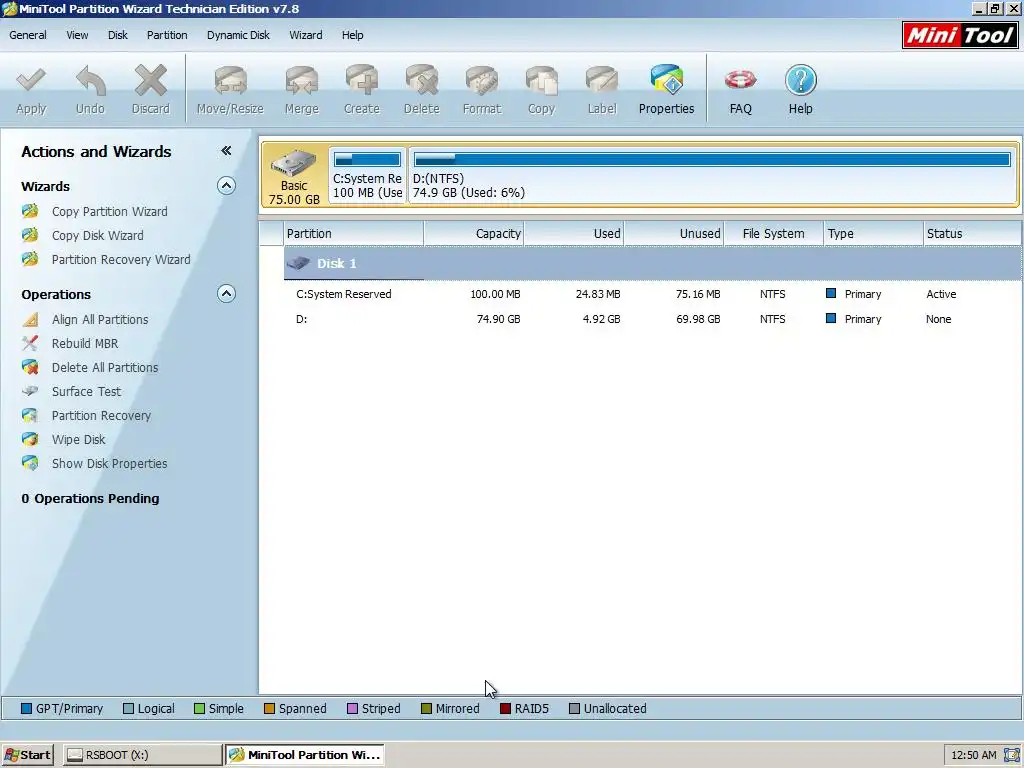Select the D:(NTFS) disk map block
The width and height of the screenshot is (1024, 768).
click(x=712, y=175)
